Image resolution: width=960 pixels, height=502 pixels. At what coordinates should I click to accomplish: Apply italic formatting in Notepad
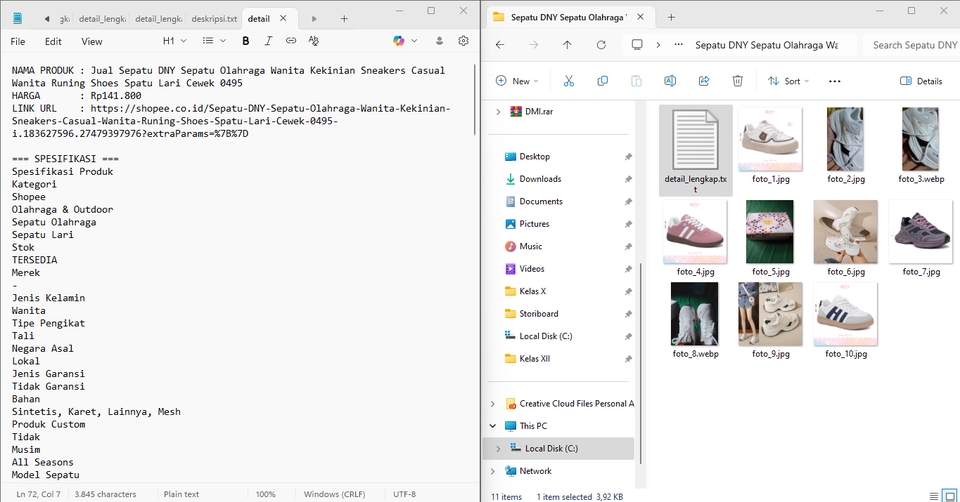(268, 41)
